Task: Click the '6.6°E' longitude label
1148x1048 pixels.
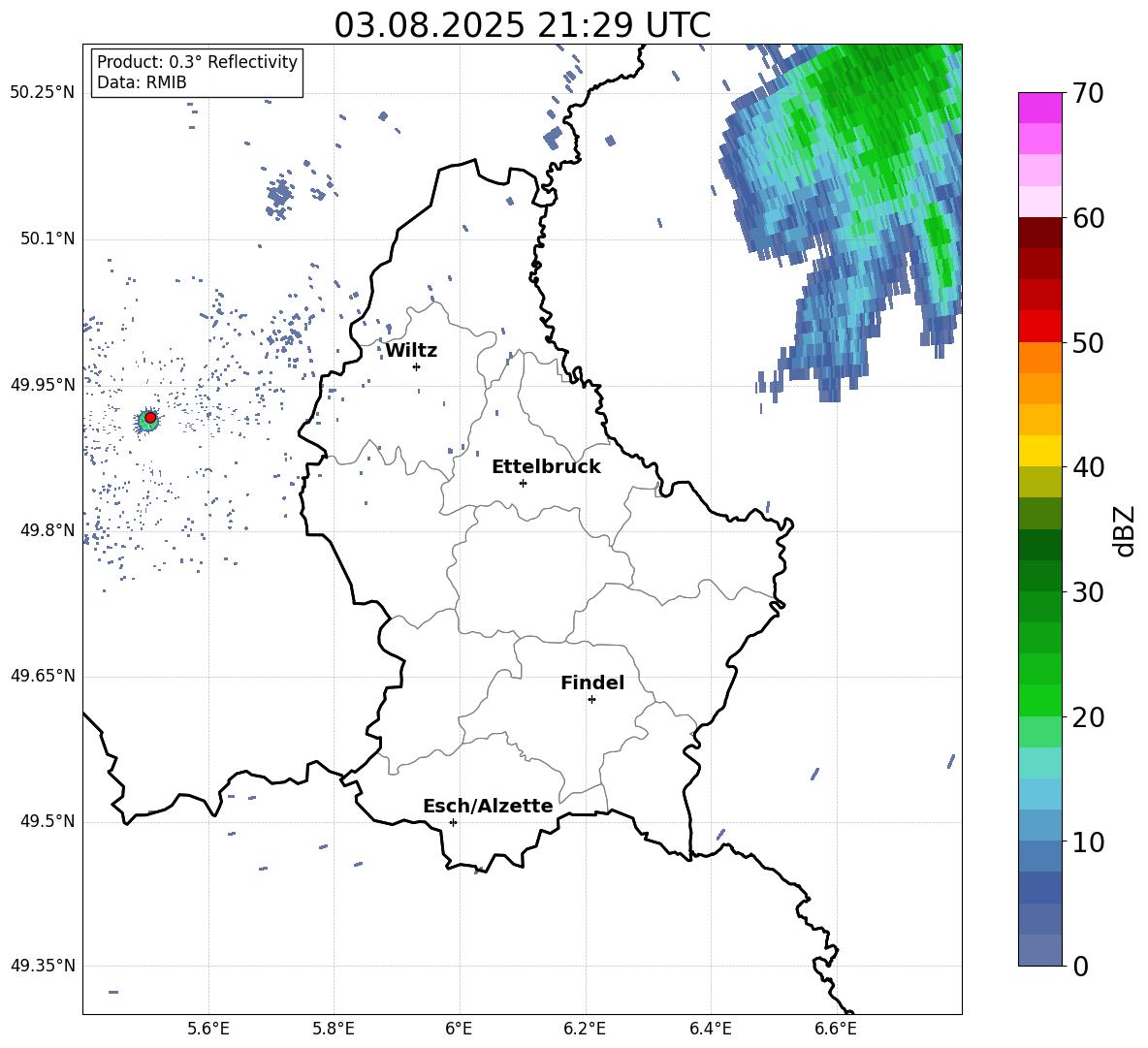Action: coord(836,1029)
